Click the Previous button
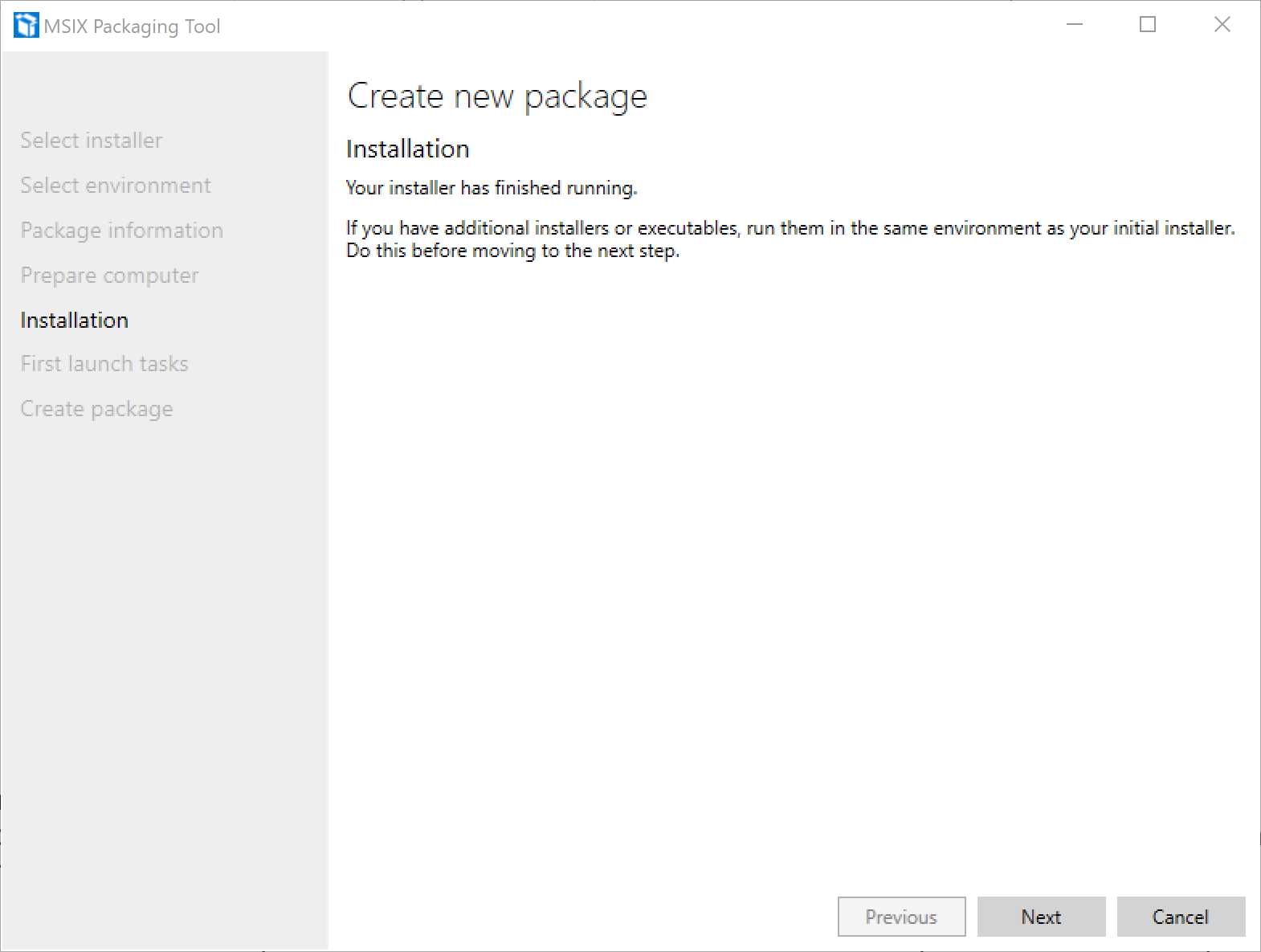This screenshot has height=952, width=1261. pyautogui.click(x=900, y=917)
